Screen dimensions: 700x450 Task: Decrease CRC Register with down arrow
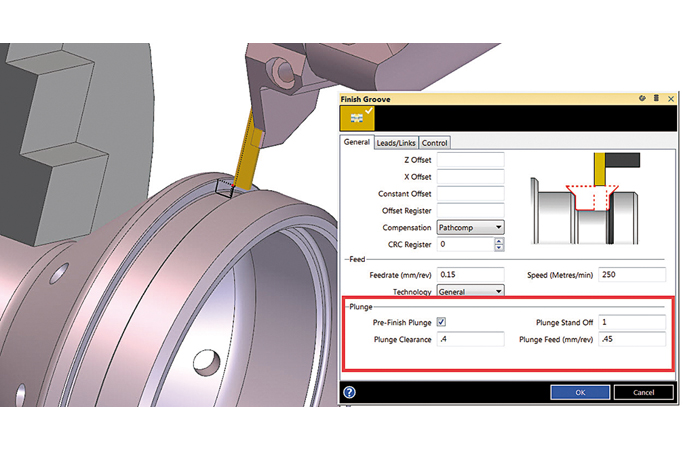pos(499,248)
